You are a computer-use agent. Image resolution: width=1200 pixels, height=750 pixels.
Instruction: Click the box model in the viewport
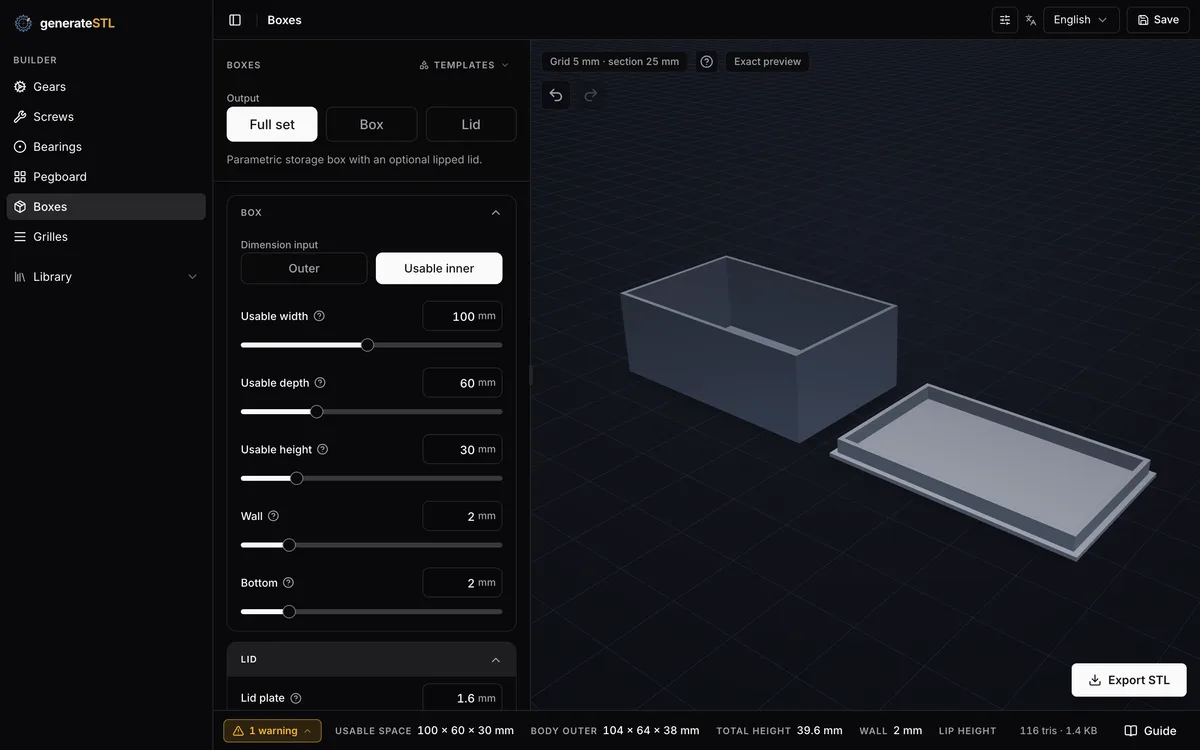758,350
